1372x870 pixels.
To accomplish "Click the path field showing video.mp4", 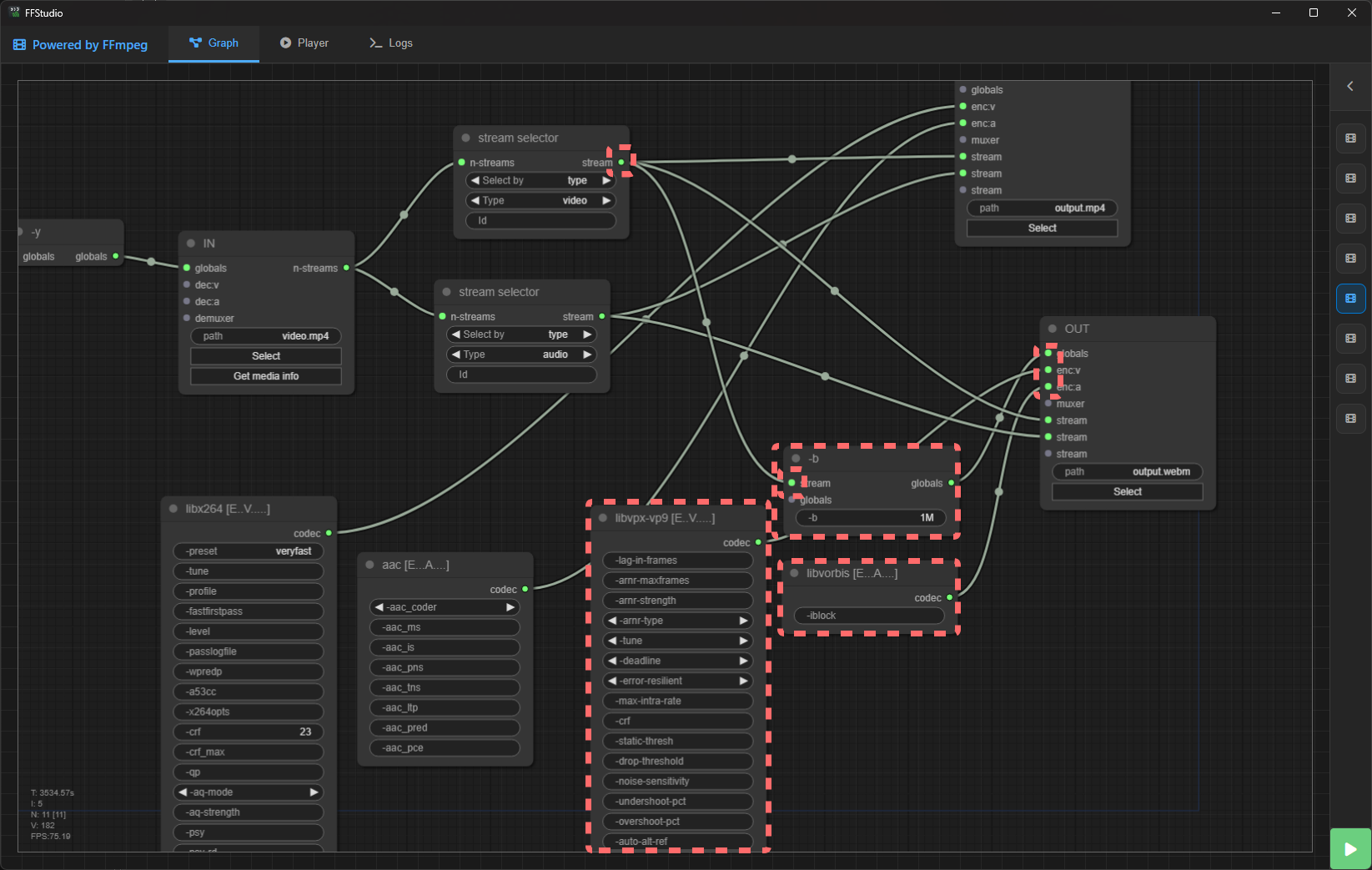I will [266, 336].
